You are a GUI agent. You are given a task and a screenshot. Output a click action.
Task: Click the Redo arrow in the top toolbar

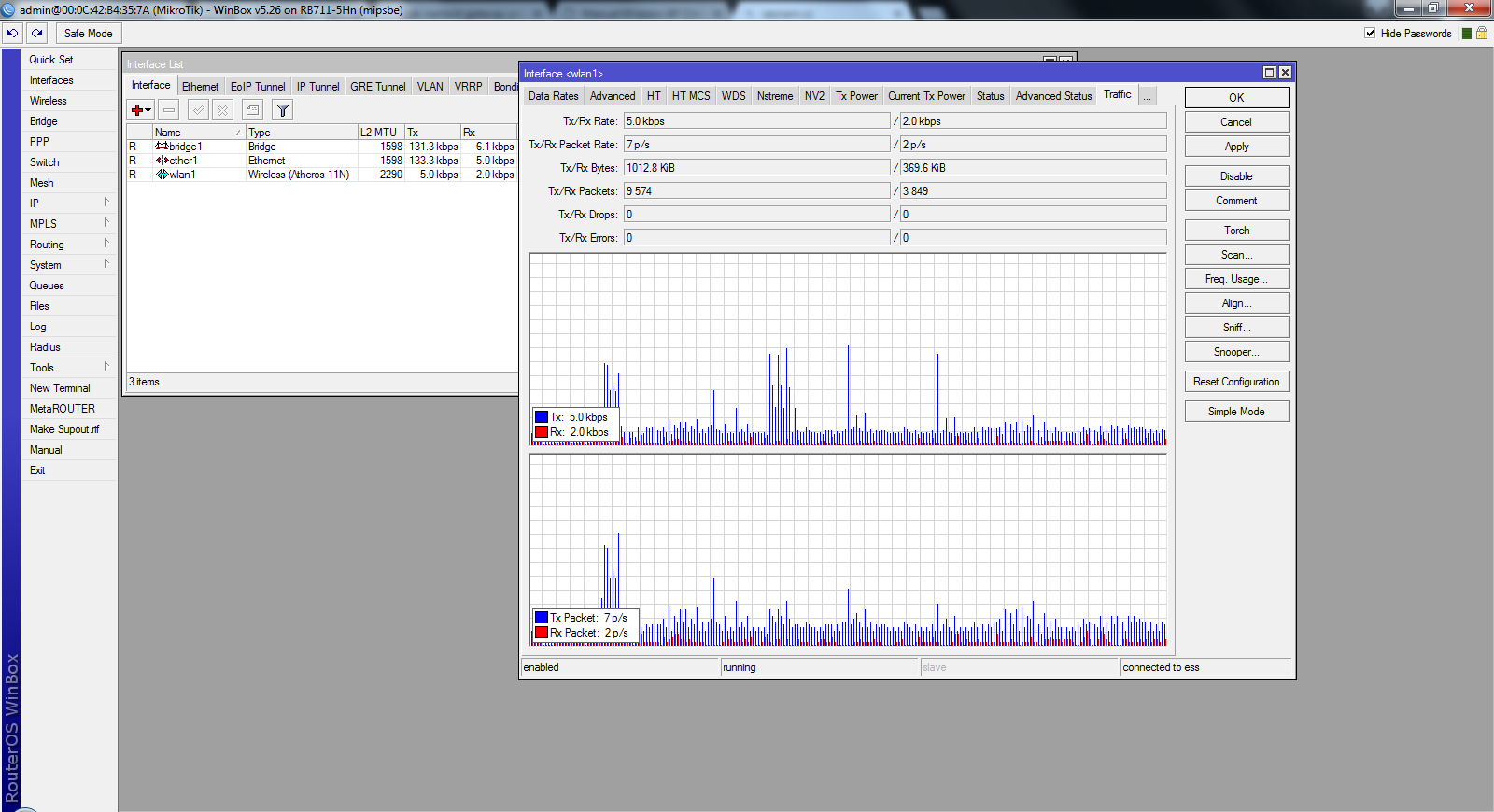pos(36,33)
